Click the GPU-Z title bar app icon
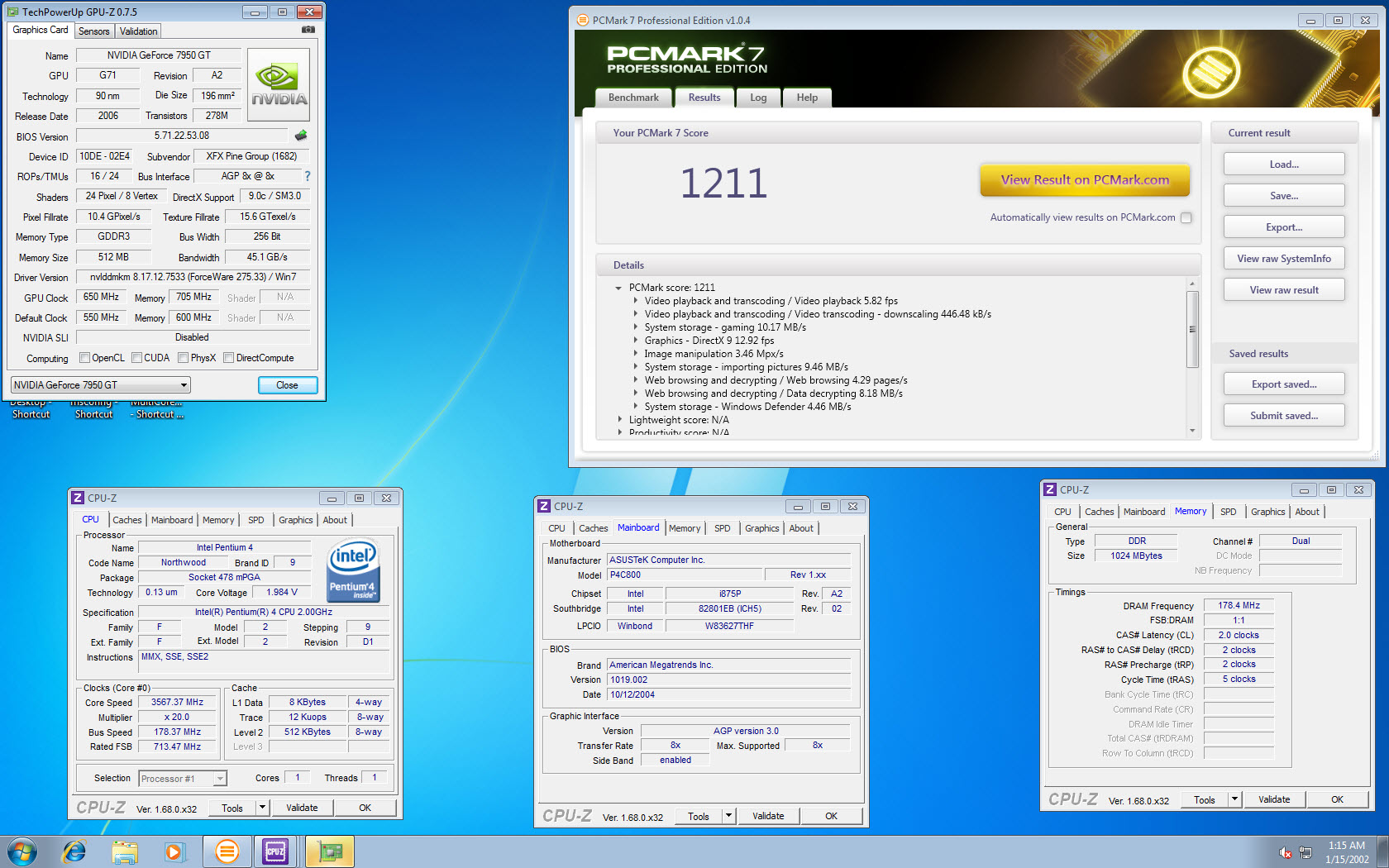1389x868 pixels. (x=14, y=12)
